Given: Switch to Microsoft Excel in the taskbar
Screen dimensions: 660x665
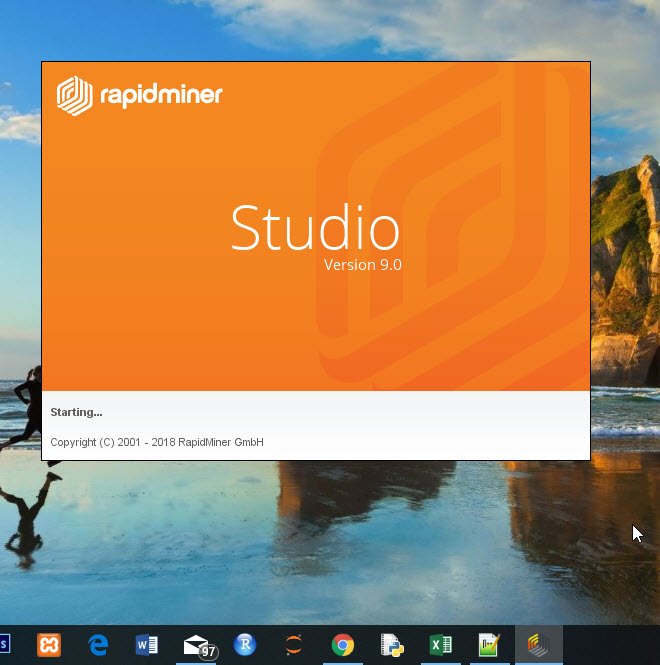Looking at the screenshot, I should [x=441, y=645].
